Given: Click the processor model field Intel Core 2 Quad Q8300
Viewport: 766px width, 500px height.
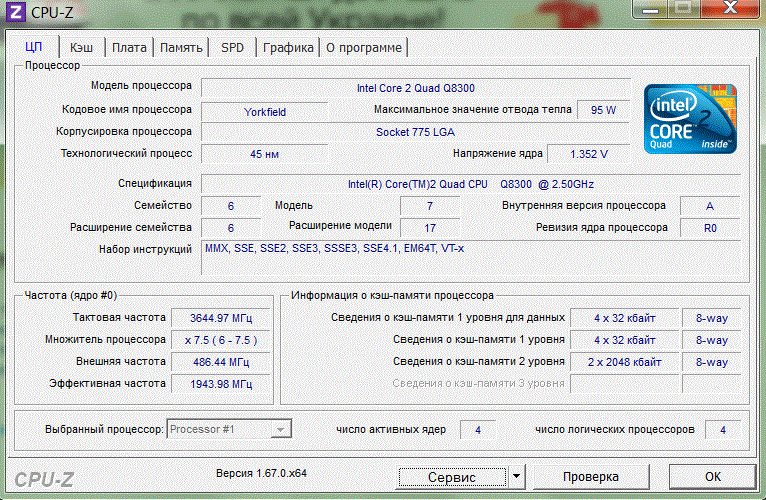Looking at the screenshot, I should (416, 87).
